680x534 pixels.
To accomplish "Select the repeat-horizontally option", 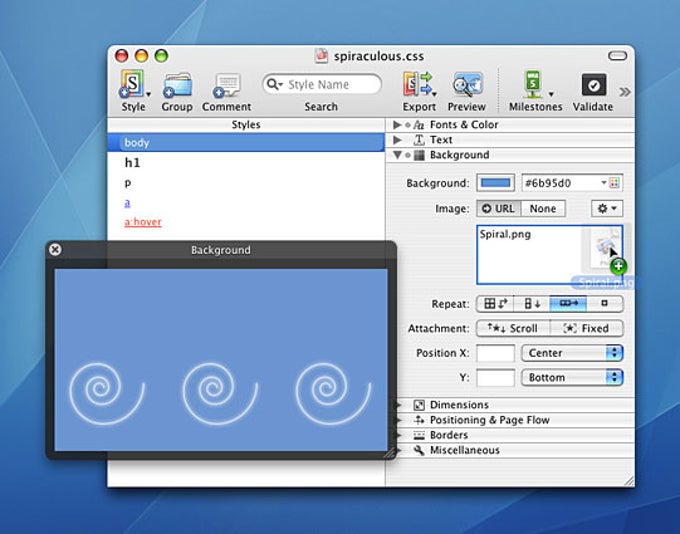I will [568, 303].
